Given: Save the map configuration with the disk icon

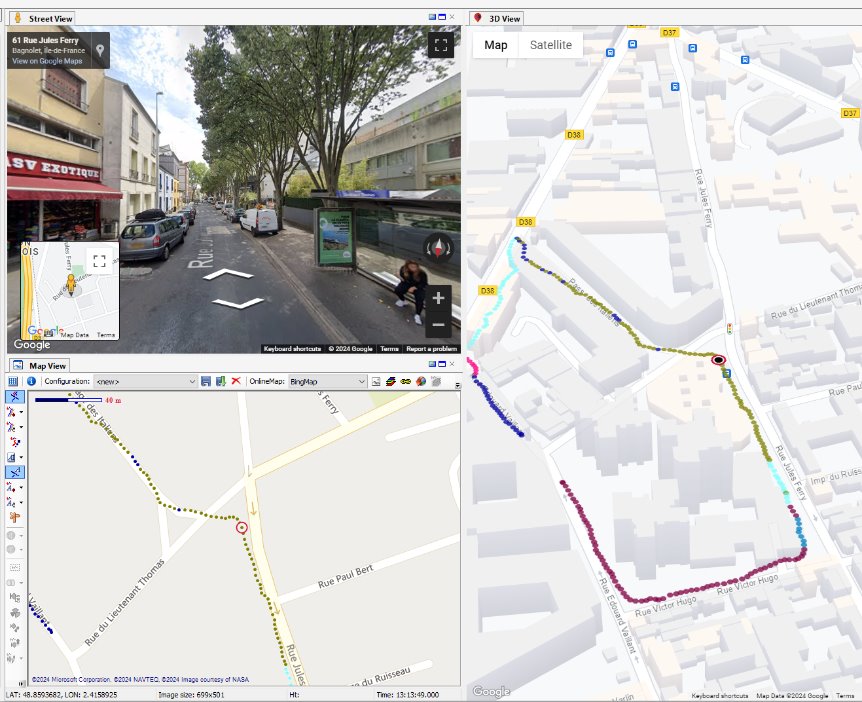Looking at the screenshot, I should tap(206, 382).
